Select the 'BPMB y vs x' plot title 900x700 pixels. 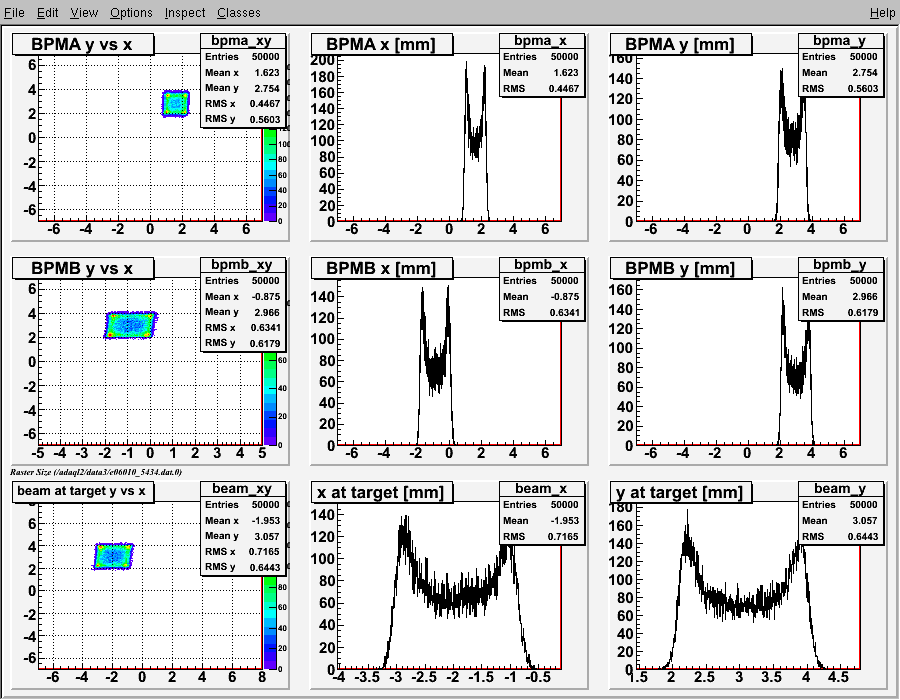(x=83, y=268)
